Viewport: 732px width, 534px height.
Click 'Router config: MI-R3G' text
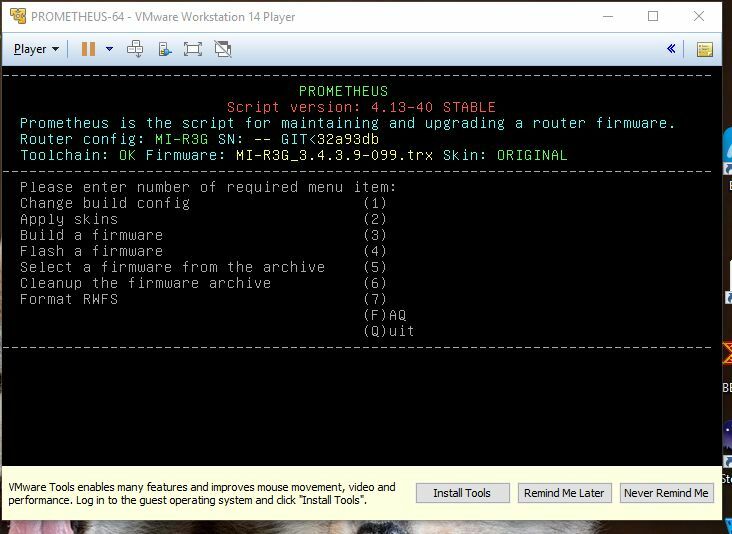click(x=114, y=139)
